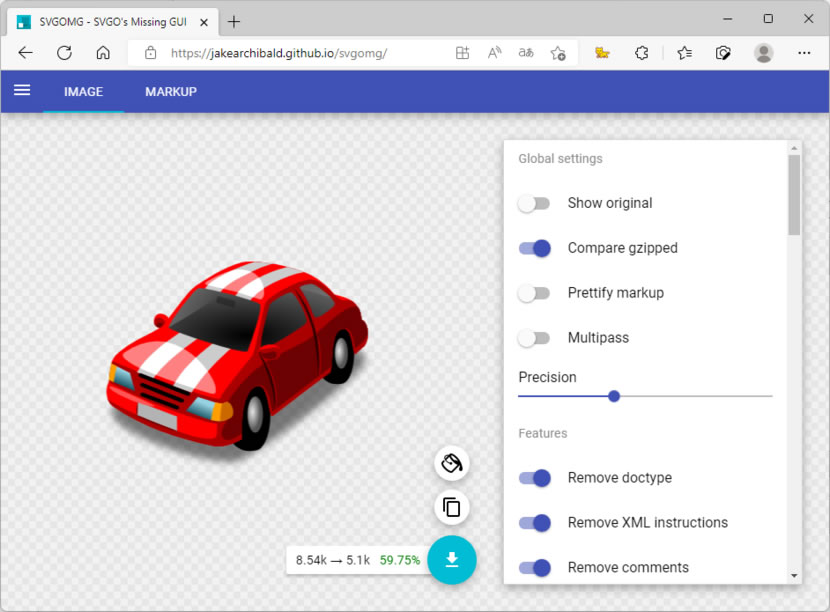View site information lock icon
Screen dimensions: 830x612
coord(150,53)
